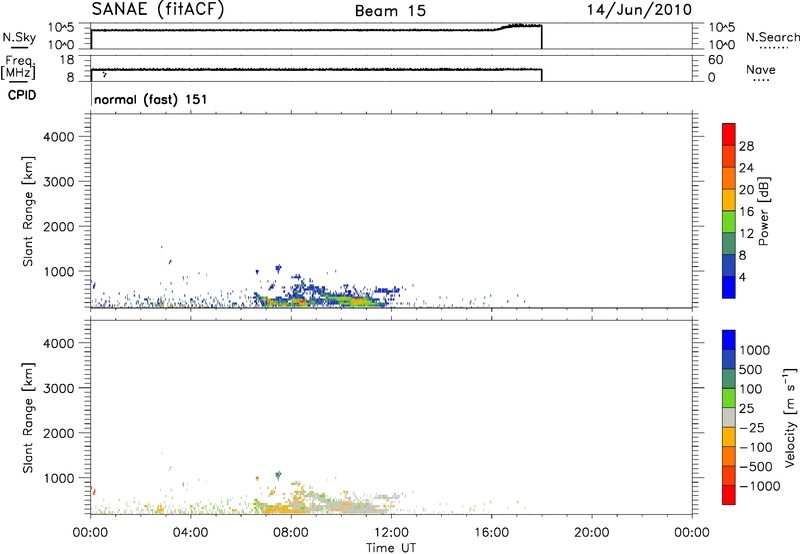Pick the blue segment above 1000 m/s

click(729, 340)
